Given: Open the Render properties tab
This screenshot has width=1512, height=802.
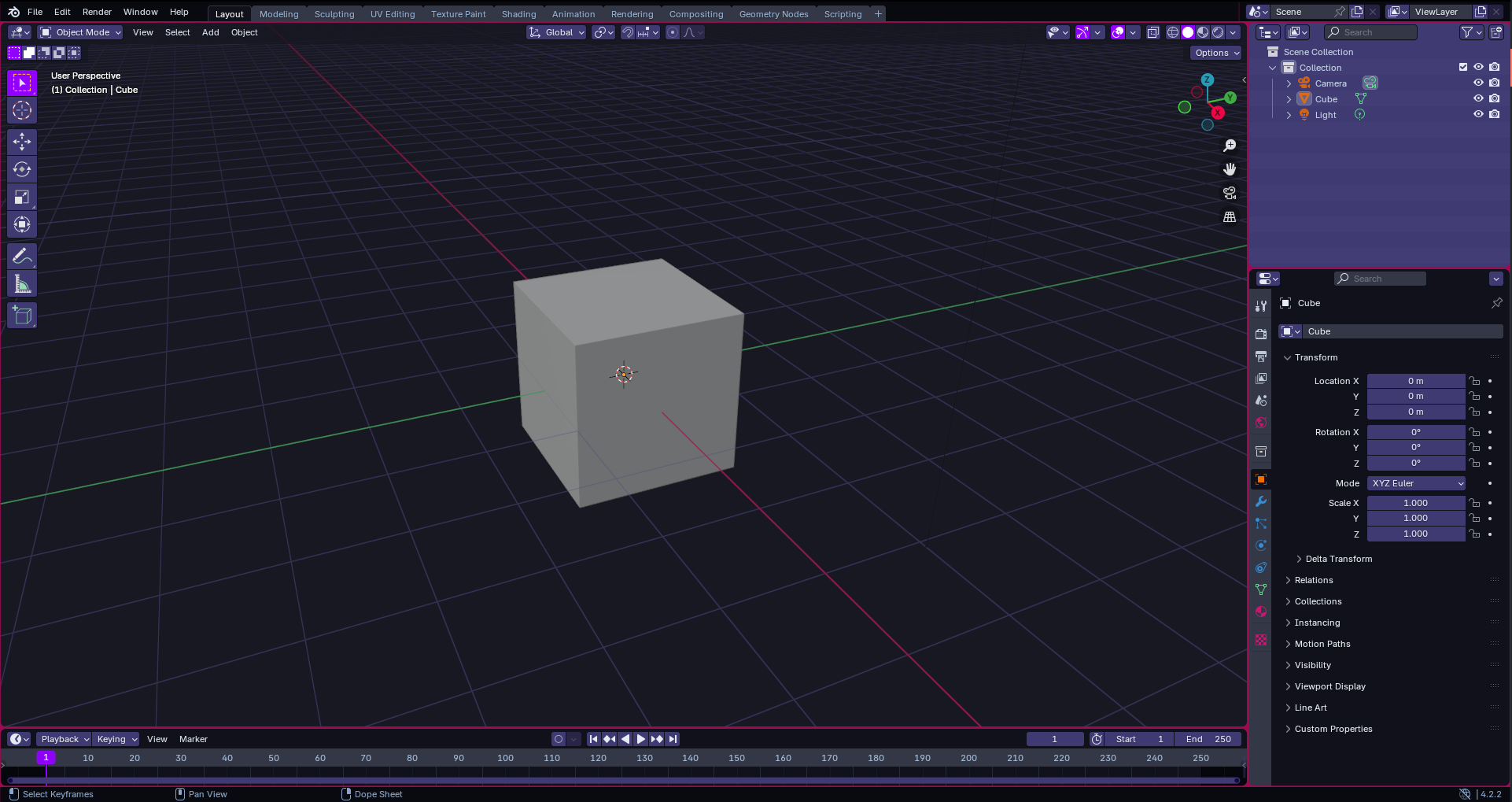Looking at the screenshot, I should (x=1261, y=334).
